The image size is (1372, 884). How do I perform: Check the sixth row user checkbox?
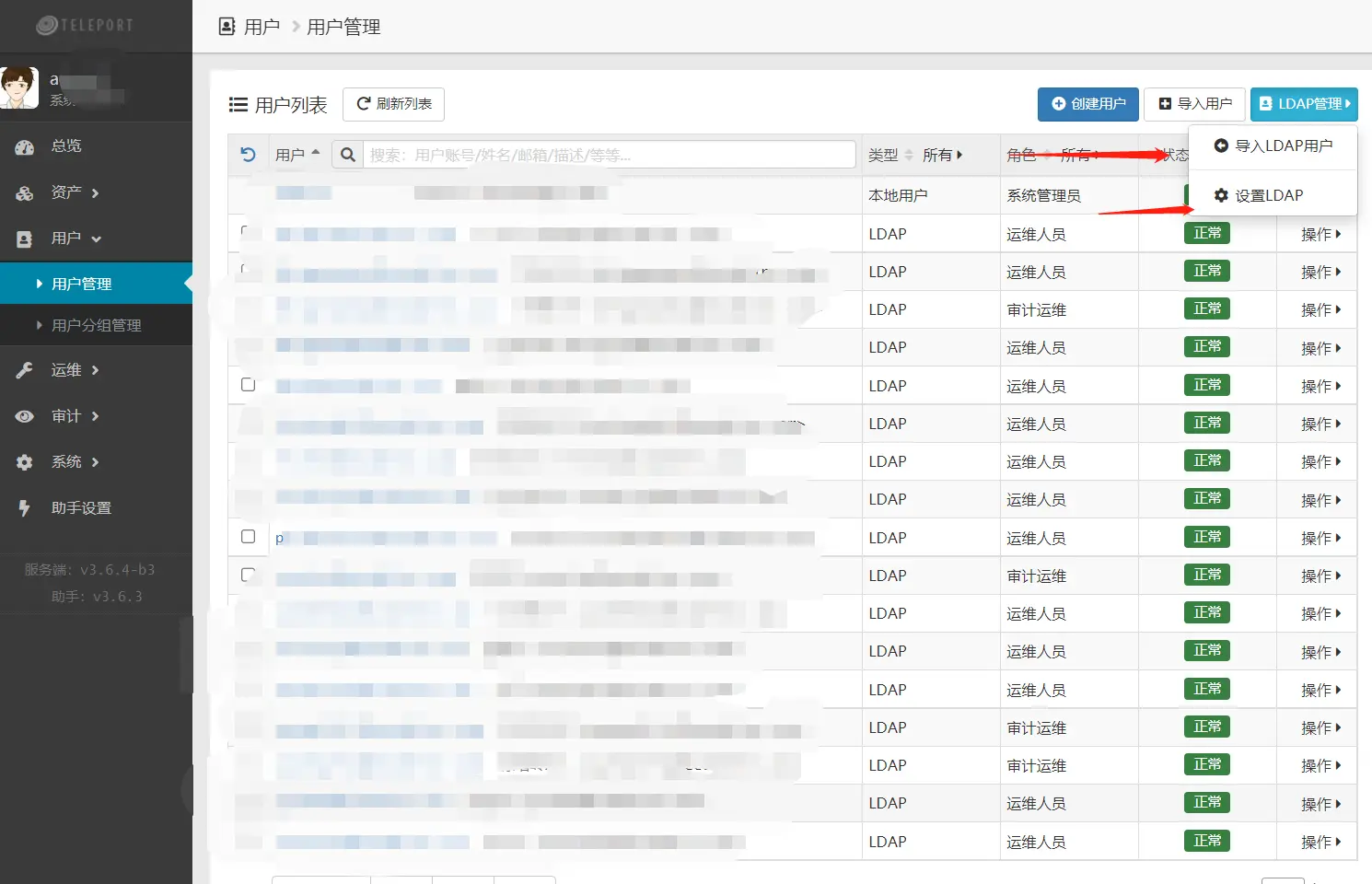coord(248,385)
